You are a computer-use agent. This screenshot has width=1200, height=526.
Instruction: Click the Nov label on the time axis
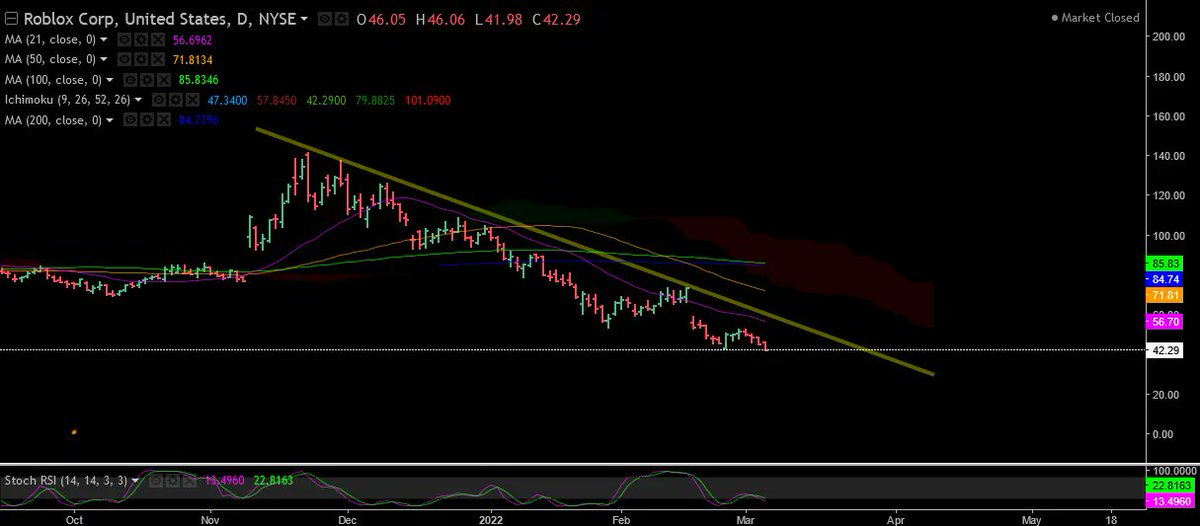point(210,519)
